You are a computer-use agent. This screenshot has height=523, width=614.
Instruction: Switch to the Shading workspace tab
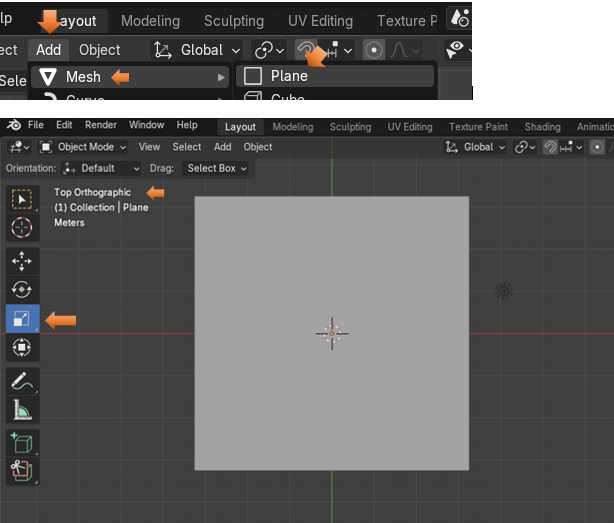pos(542,127)
